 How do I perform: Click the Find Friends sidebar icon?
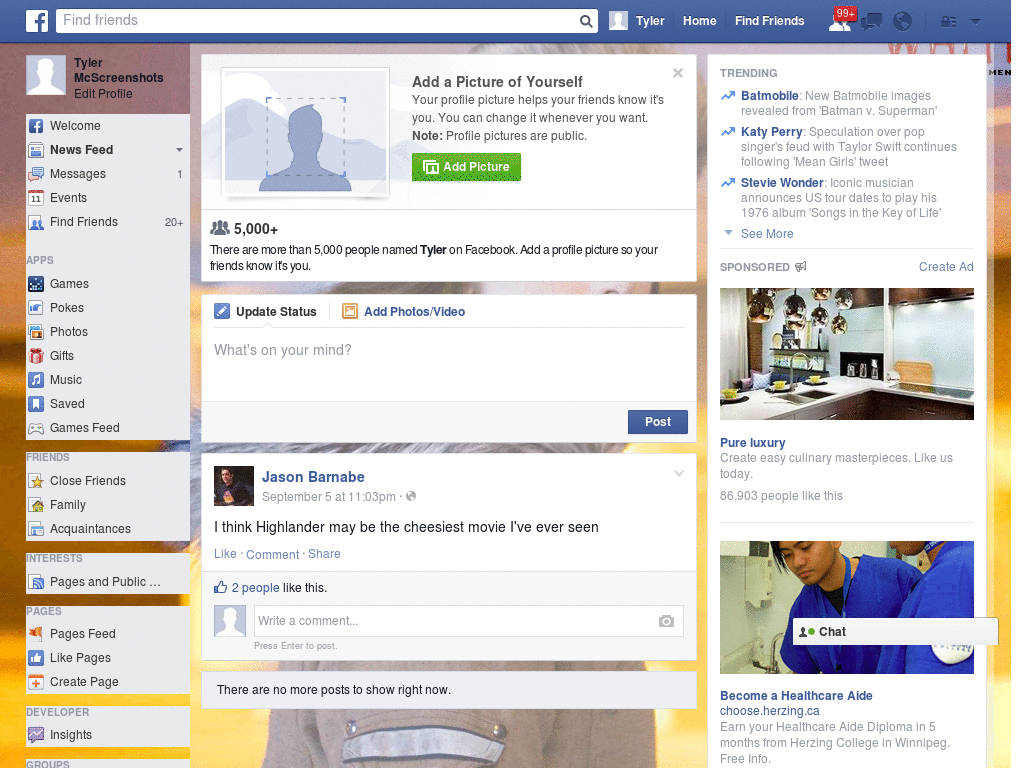point(36,222)
